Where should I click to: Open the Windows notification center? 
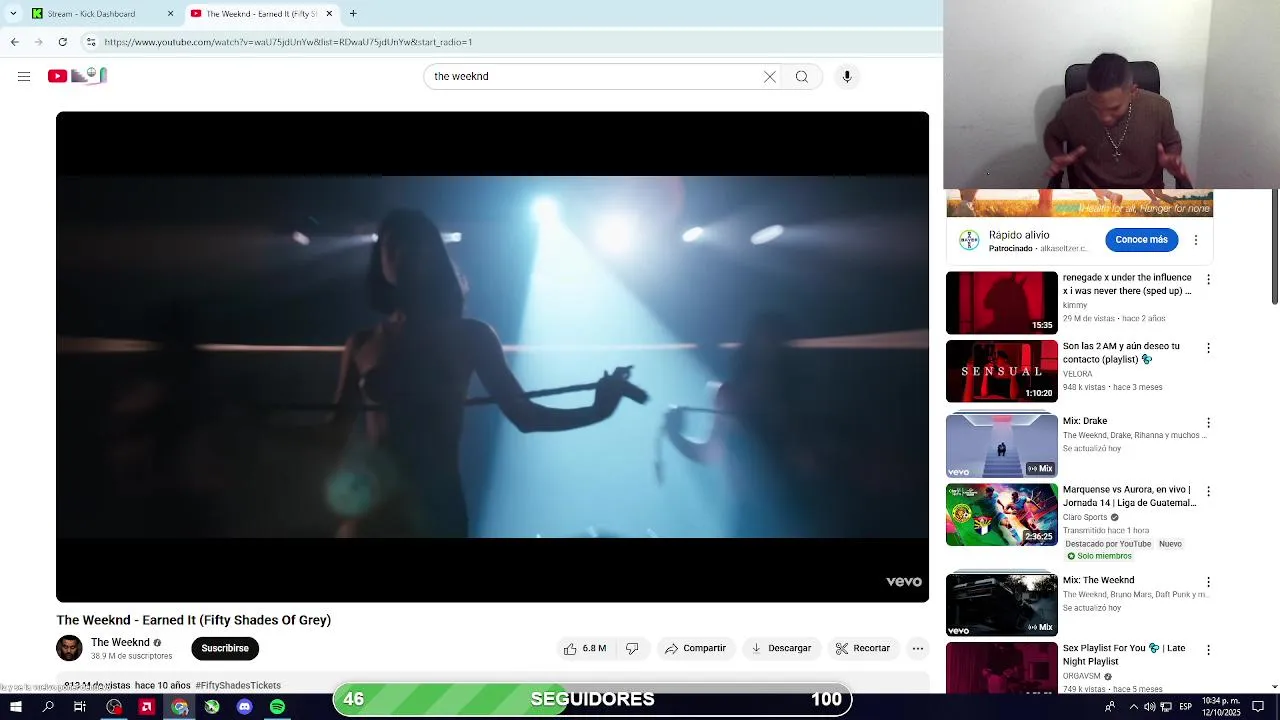(1258, 707)
